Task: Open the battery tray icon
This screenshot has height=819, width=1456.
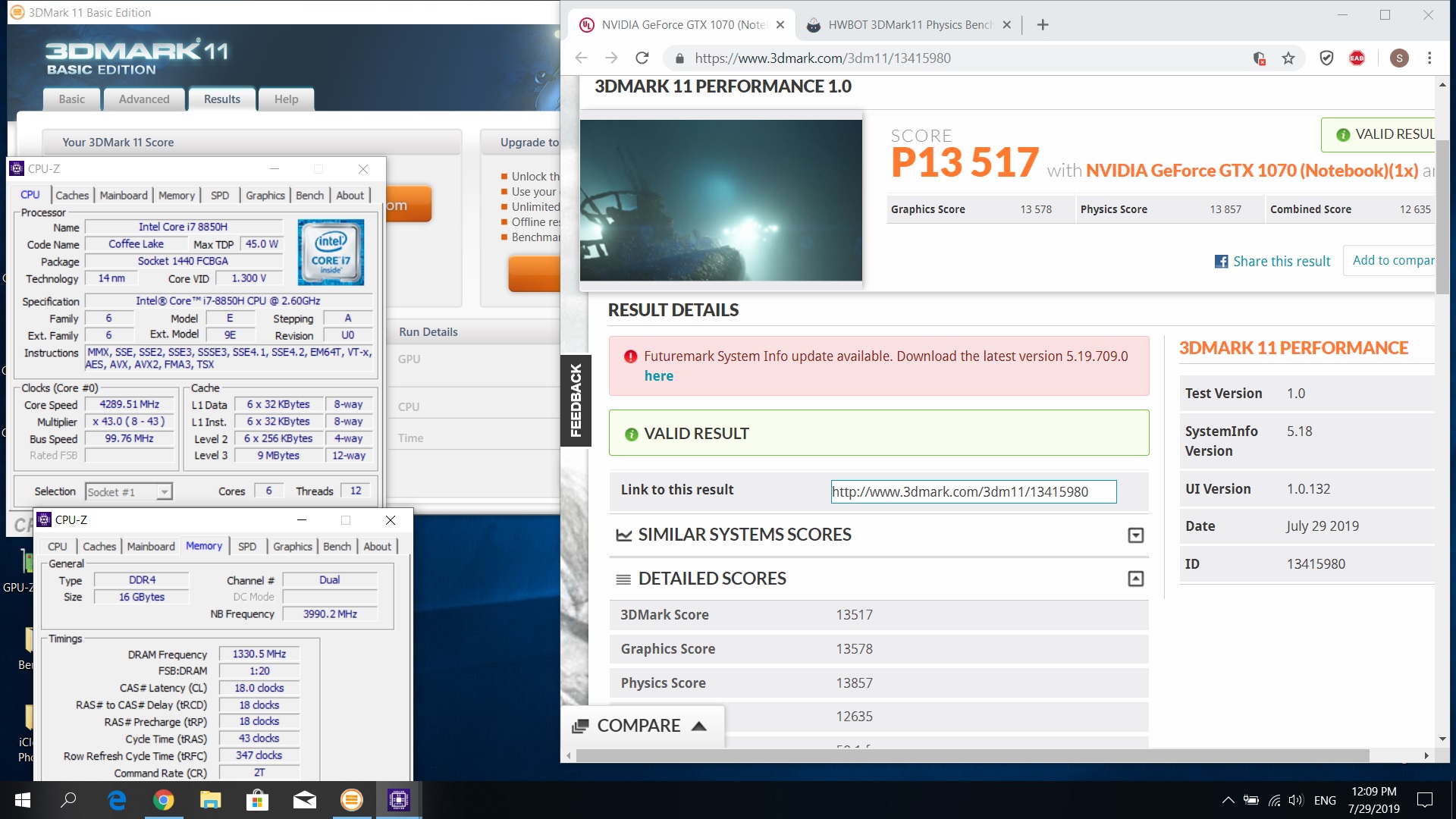Action: point(1251,800)
